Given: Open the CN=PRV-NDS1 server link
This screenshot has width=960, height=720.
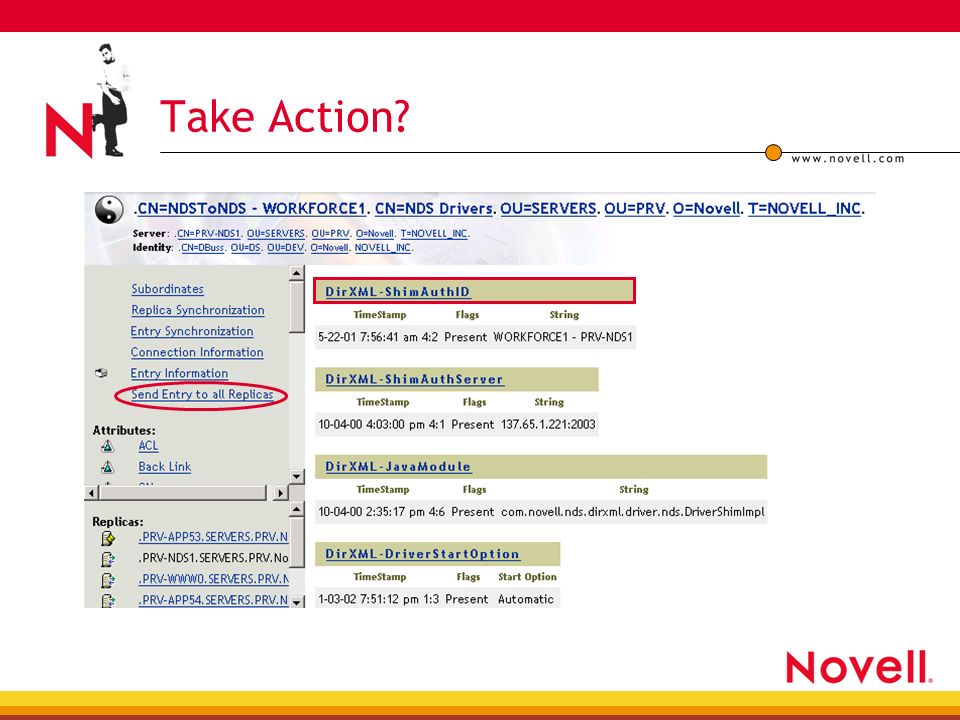Looking at the screenshot, I should pyautogui.click(x=208, y=234).
